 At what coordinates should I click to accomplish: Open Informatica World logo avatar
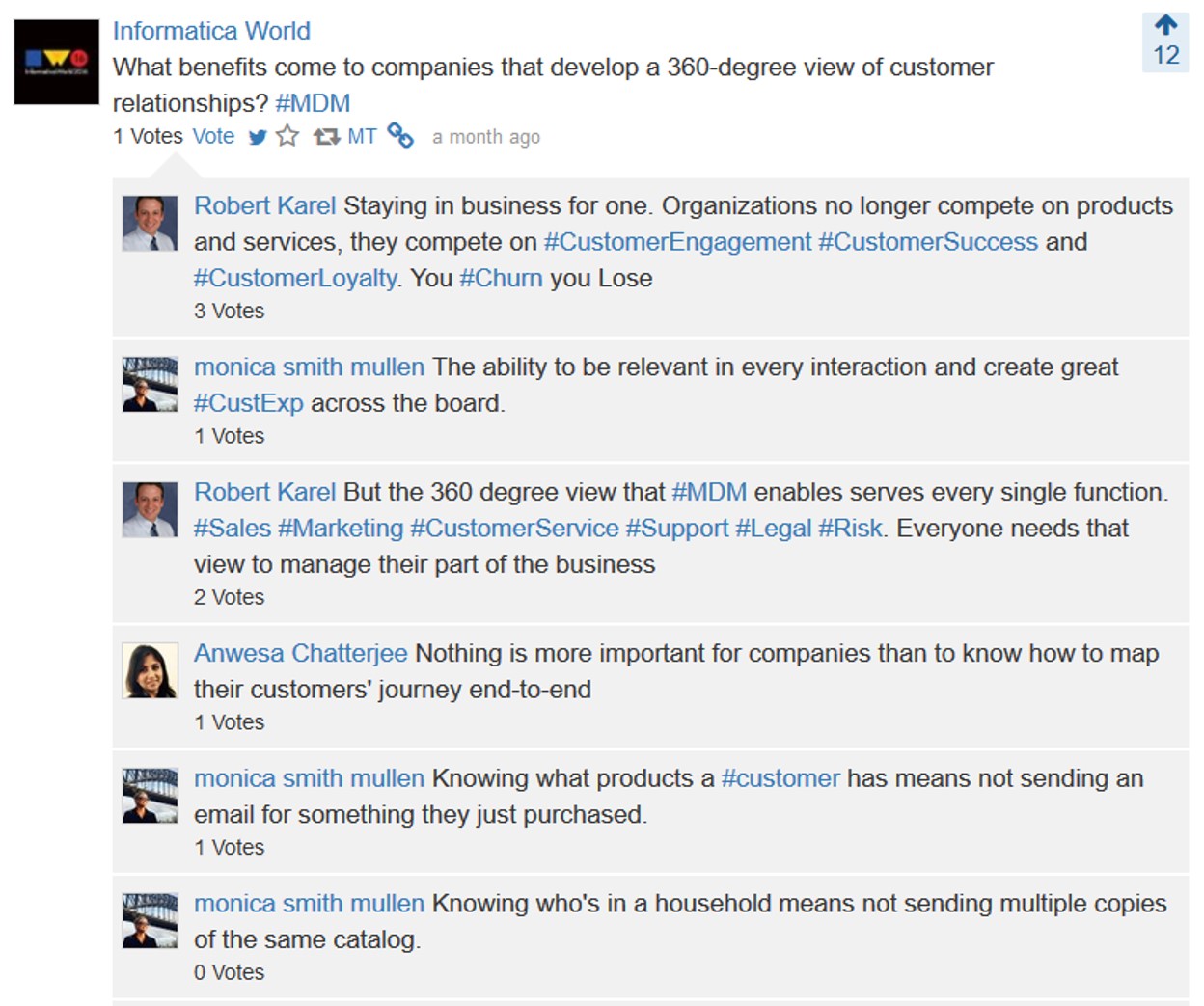[57, 62]
